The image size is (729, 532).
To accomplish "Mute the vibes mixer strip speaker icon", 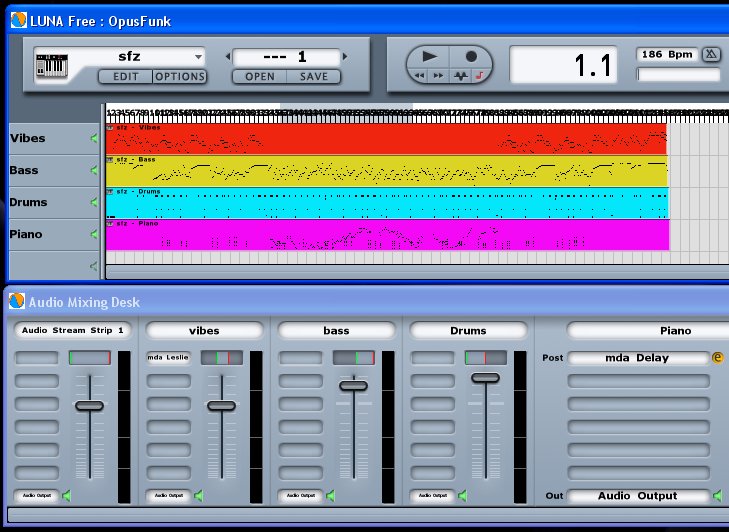I will click(199, 496).
